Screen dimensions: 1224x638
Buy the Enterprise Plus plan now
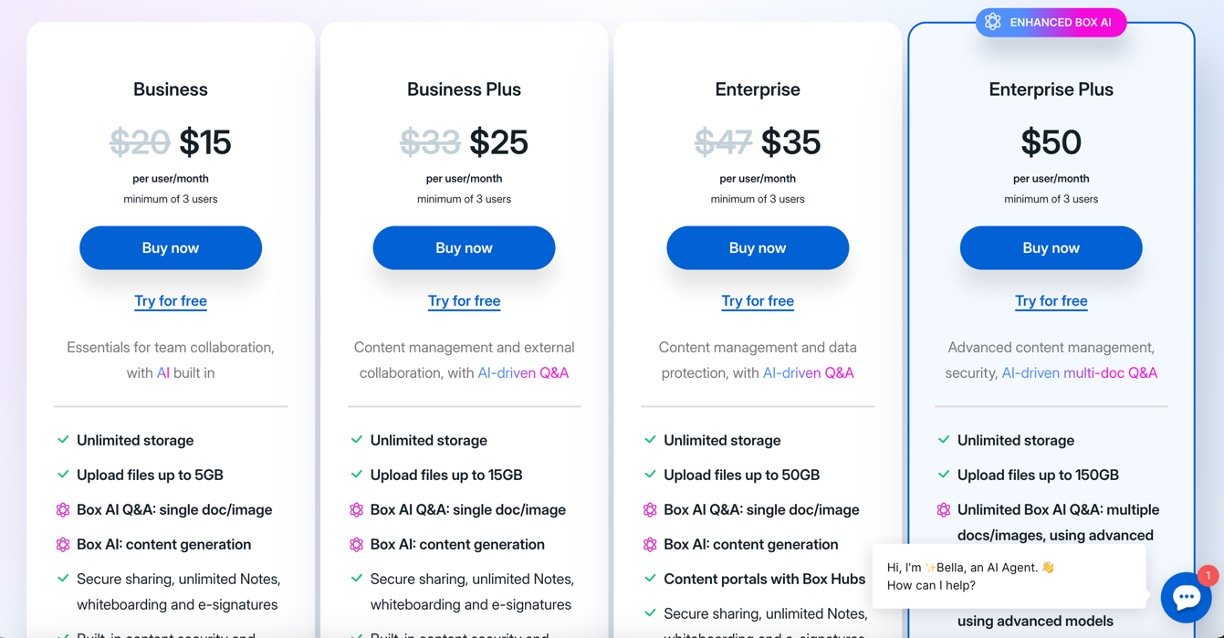click(x=1050, y=248)
